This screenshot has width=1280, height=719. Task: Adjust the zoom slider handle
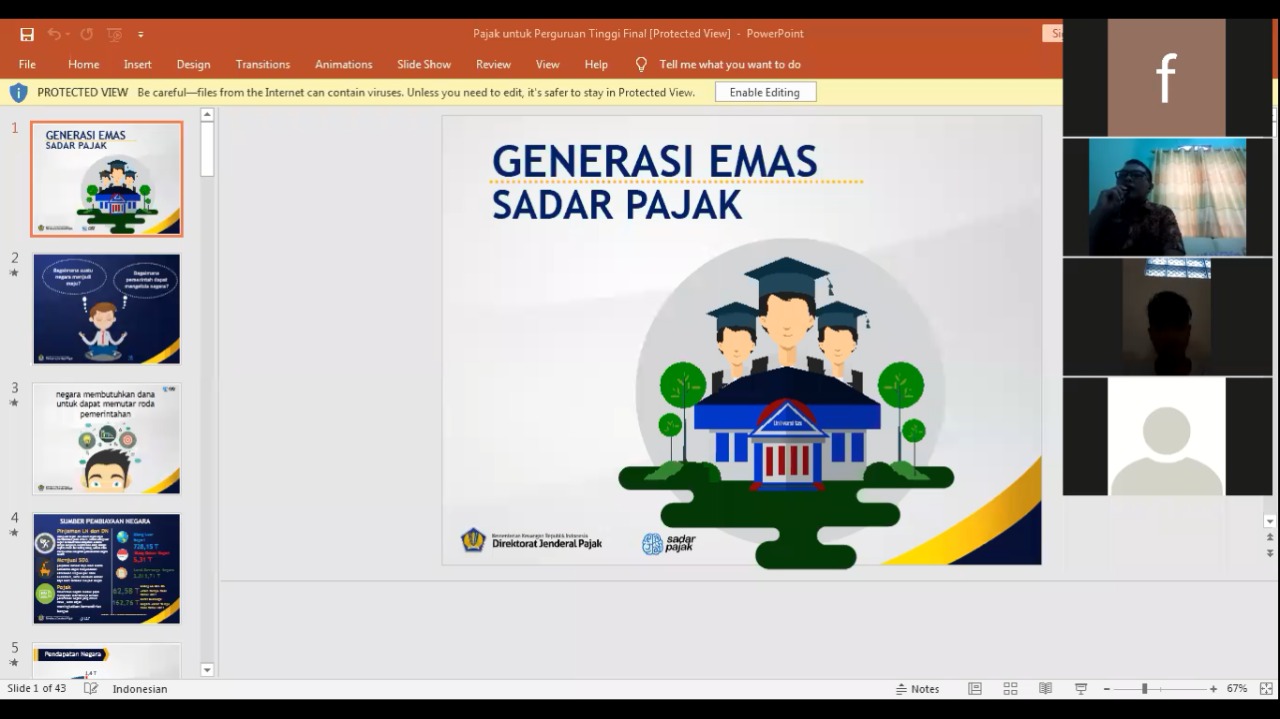pyautogui.click(x=1144, y=689)
